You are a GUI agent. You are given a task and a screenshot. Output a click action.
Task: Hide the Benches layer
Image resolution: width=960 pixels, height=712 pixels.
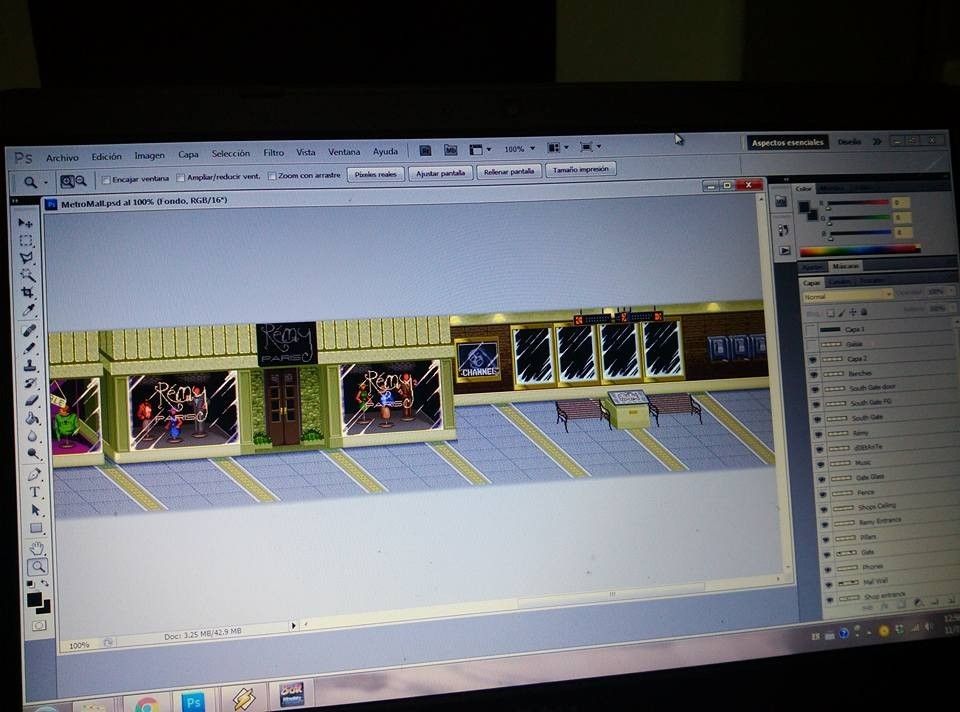[814, 374]
